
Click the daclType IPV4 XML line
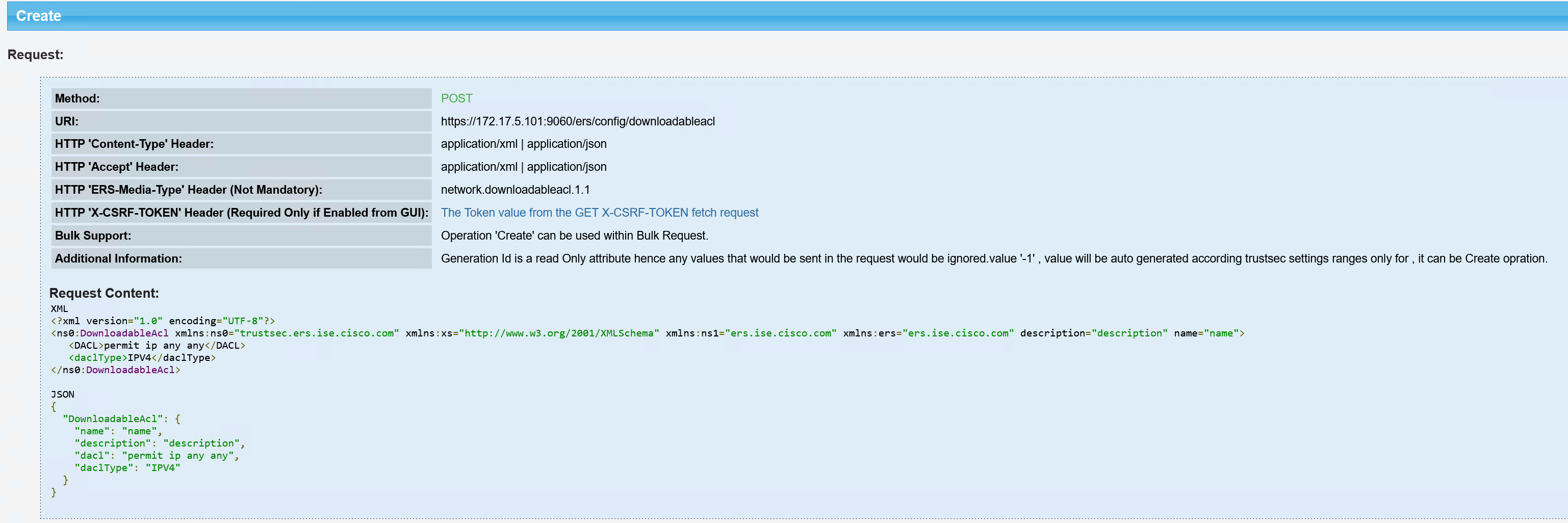click(142, 357)
